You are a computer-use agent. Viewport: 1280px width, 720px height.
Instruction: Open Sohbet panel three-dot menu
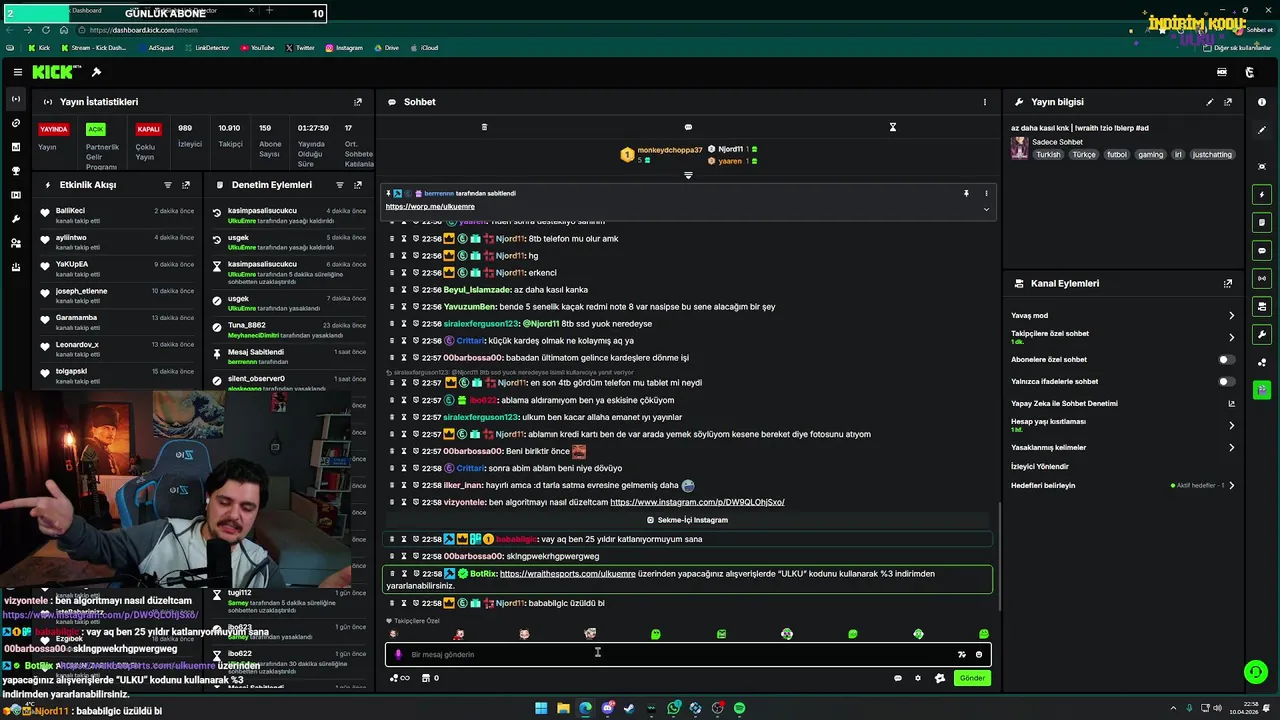[x=984, y=102]
